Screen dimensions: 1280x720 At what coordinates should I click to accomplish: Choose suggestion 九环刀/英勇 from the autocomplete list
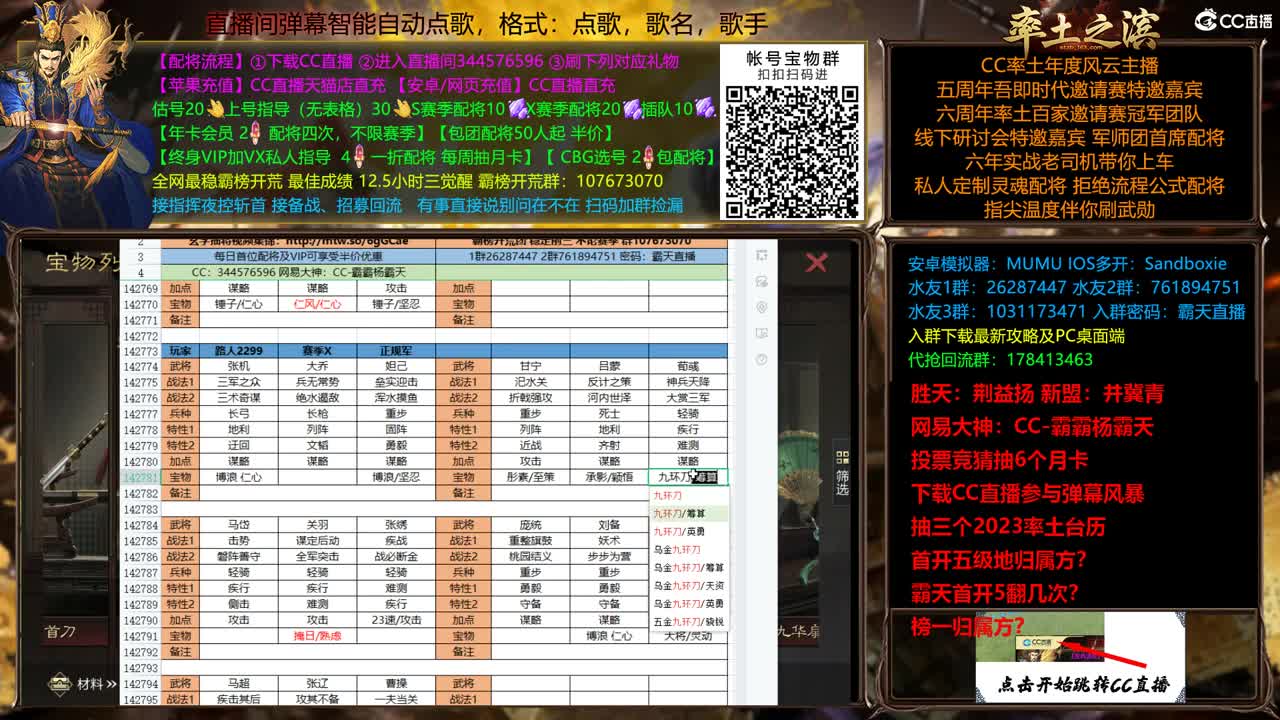tap(689, 531)
